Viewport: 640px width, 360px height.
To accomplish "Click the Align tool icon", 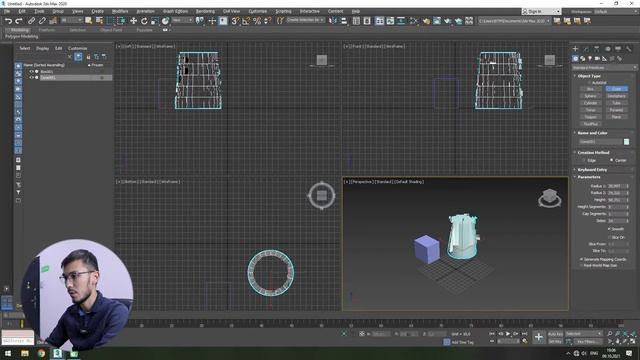I will click(x=344, y=21).
